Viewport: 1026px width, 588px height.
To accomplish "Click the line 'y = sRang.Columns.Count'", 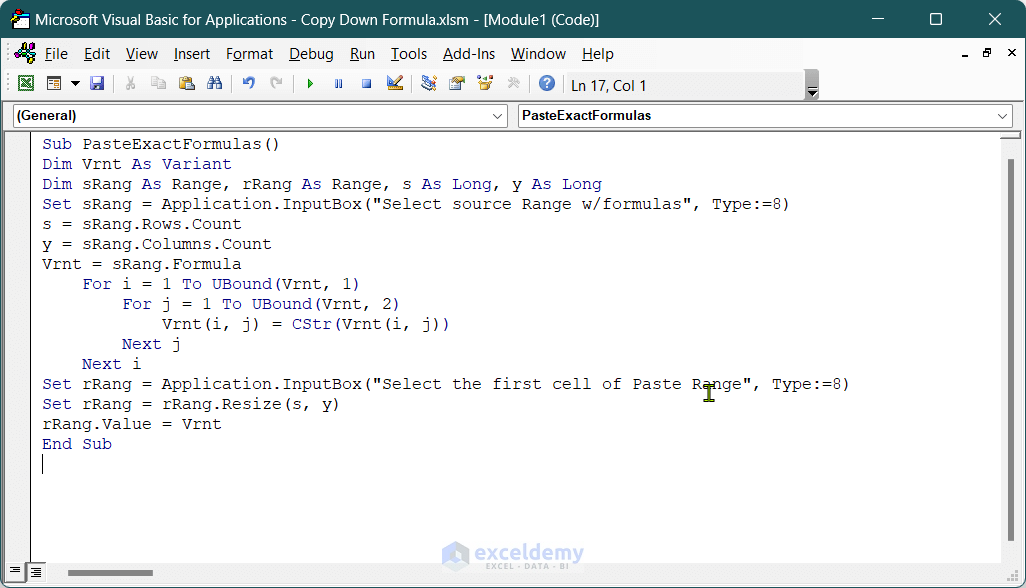I will [x=157, y=244].
